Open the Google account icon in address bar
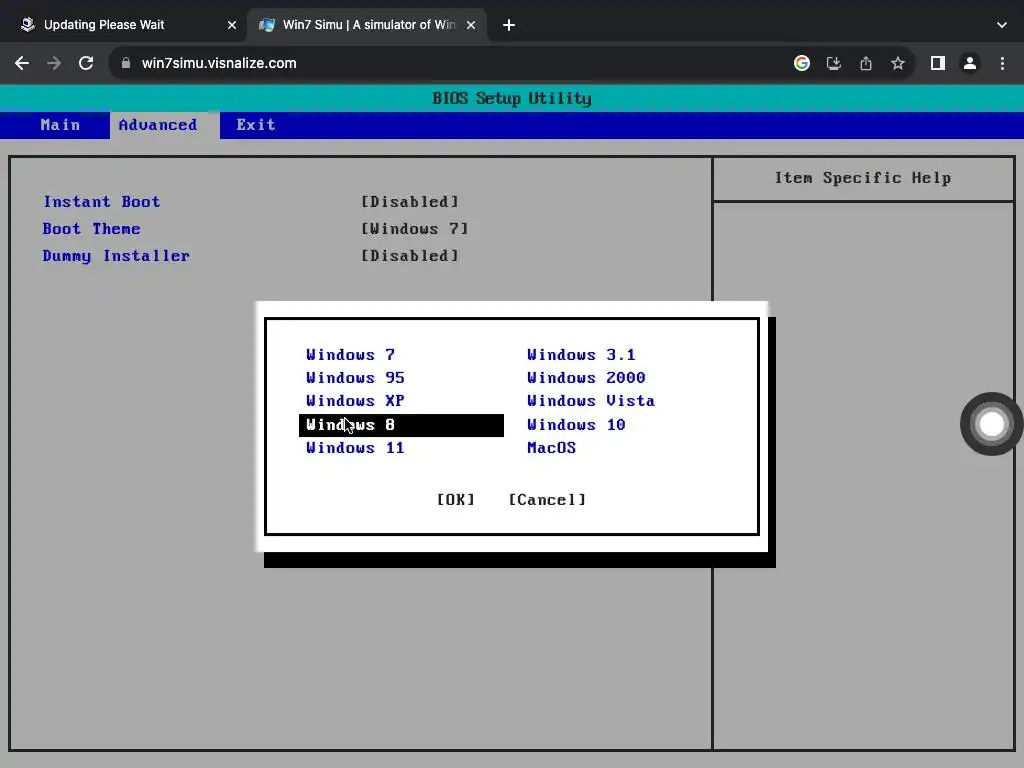1024x768 pixels. pyautogui.click(x=801, y=63)
